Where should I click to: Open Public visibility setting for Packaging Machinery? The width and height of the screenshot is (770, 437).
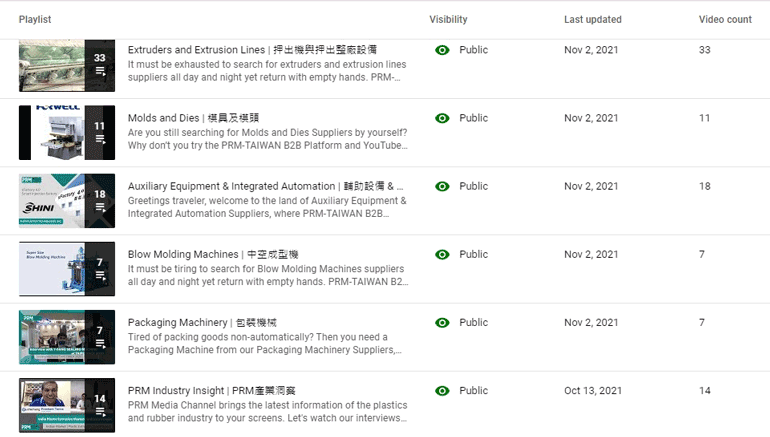click(x=473, y=323)
